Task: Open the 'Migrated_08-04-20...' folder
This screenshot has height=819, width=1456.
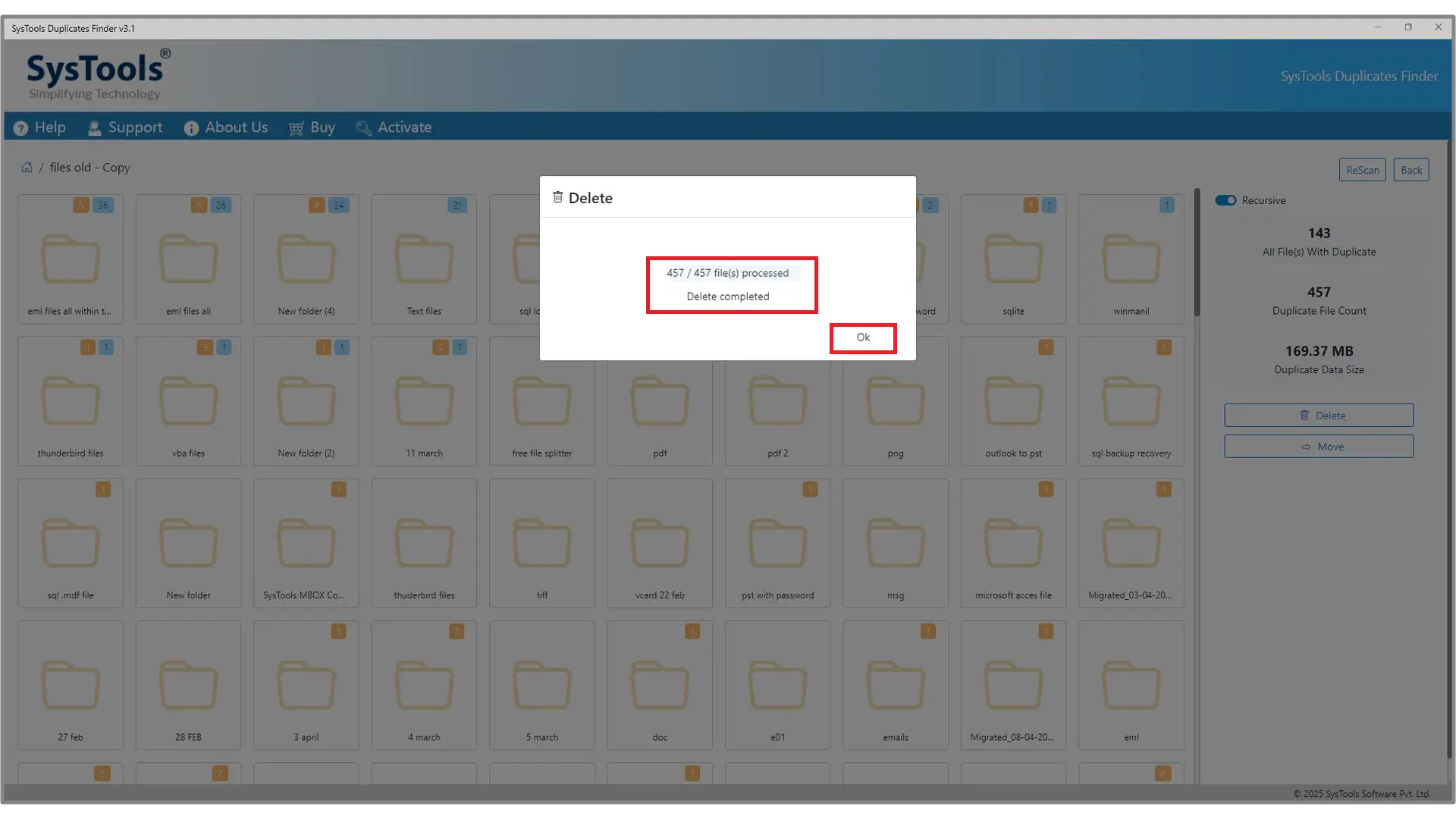Action: [1013, 686]
